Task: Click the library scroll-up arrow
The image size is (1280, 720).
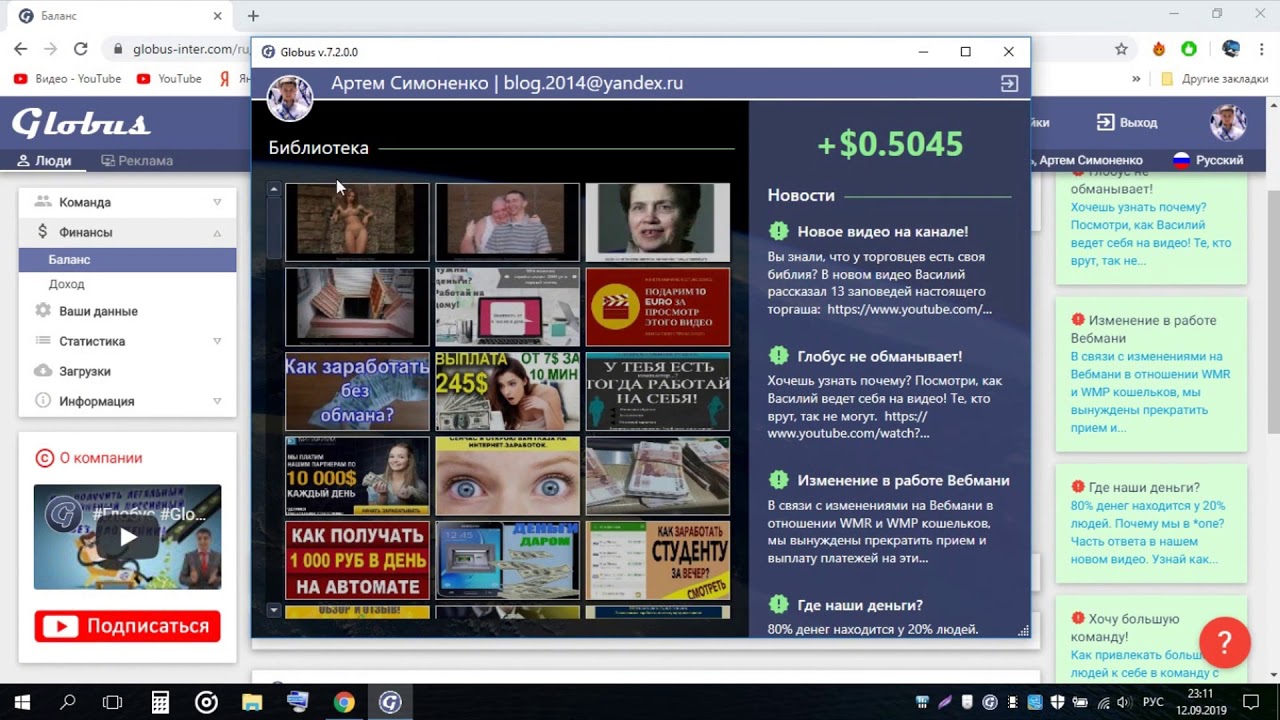Action: (x=274, y=189)
